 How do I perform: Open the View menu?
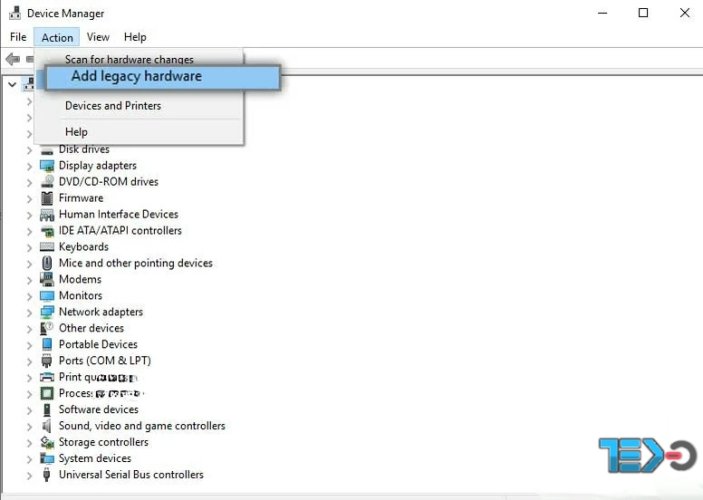pos(98,37)
